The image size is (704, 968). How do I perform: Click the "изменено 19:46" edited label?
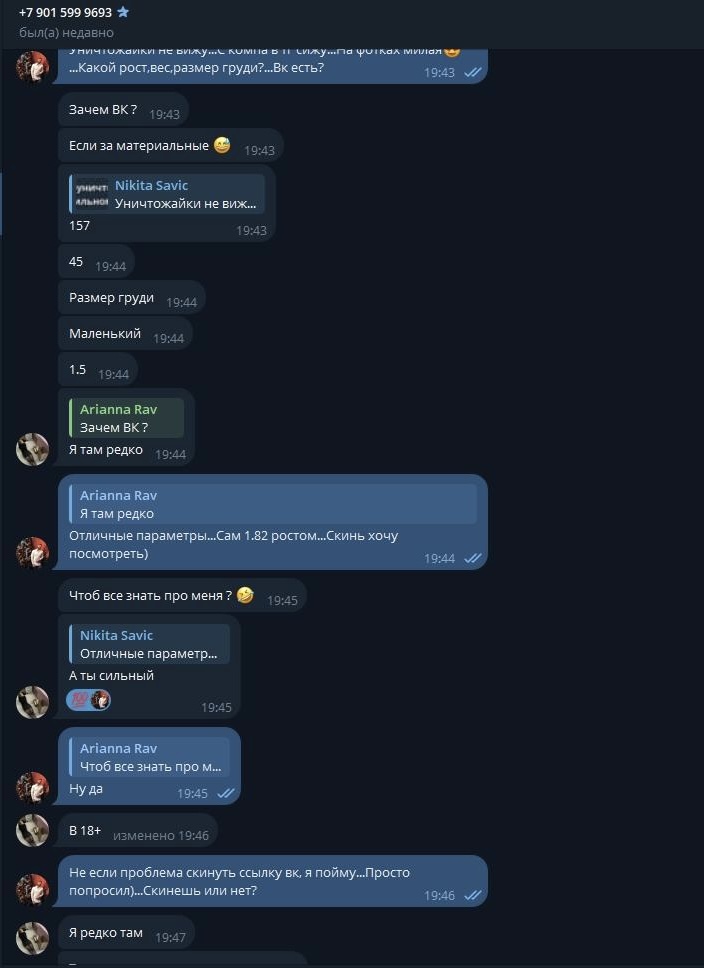[x=160, y=835]
